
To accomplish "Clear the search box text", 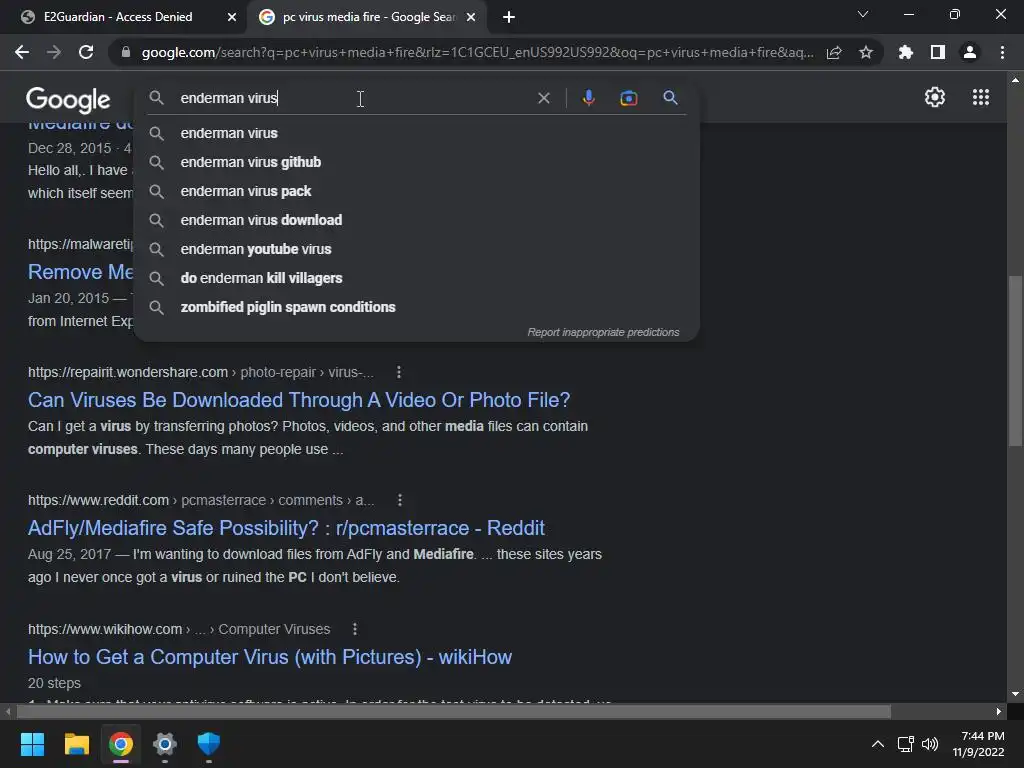I will (543, 98).
